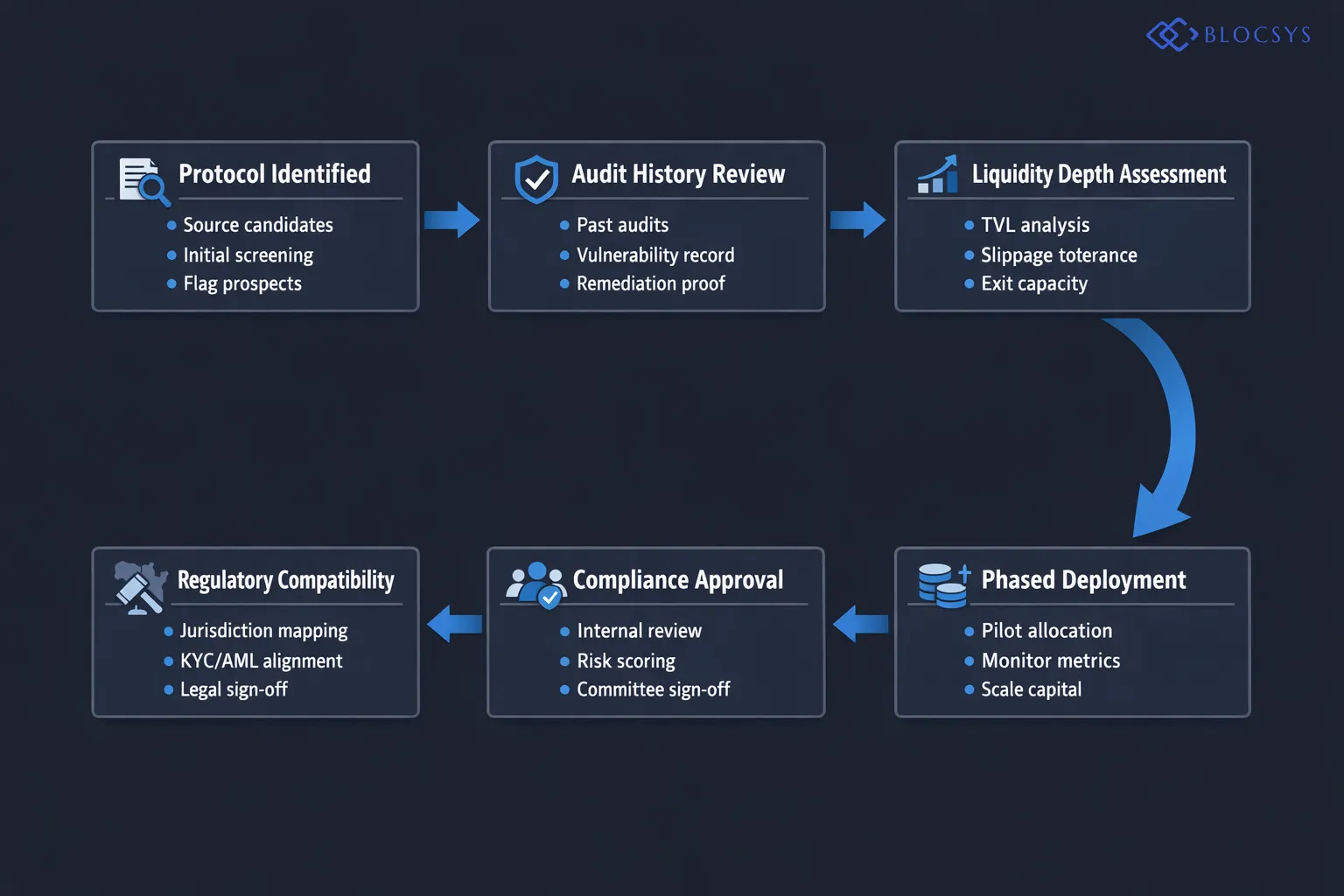Click the shield badge inside the Compliance Approval icon
The height and width of the screenshot is (896, 1344).
[x=549, y=598]
